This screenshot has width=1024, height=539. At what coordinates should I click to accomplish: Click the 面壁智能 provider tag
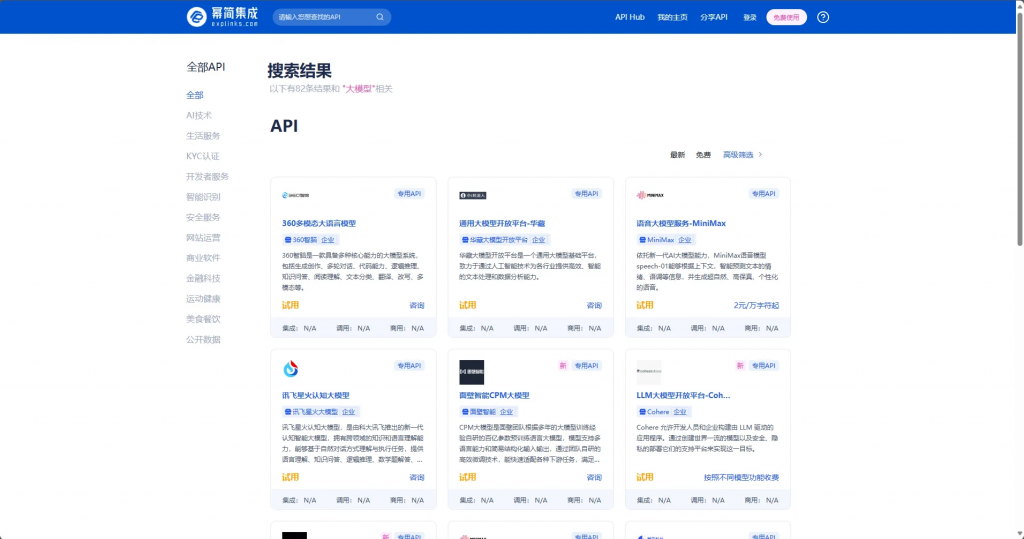point(487,412)
